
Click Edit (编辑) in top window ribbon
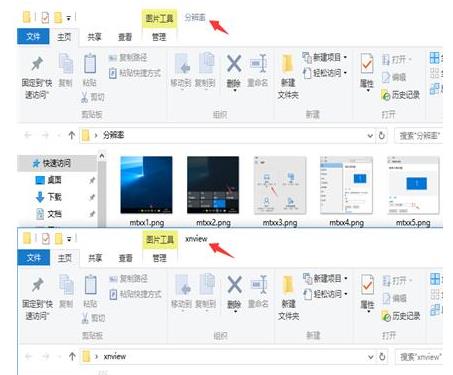(394, 77)
